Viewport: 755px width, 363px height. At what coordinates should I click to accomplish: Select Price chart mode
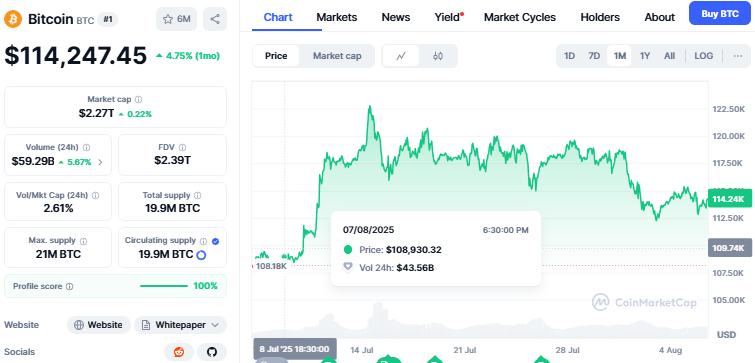click(276, 56)
